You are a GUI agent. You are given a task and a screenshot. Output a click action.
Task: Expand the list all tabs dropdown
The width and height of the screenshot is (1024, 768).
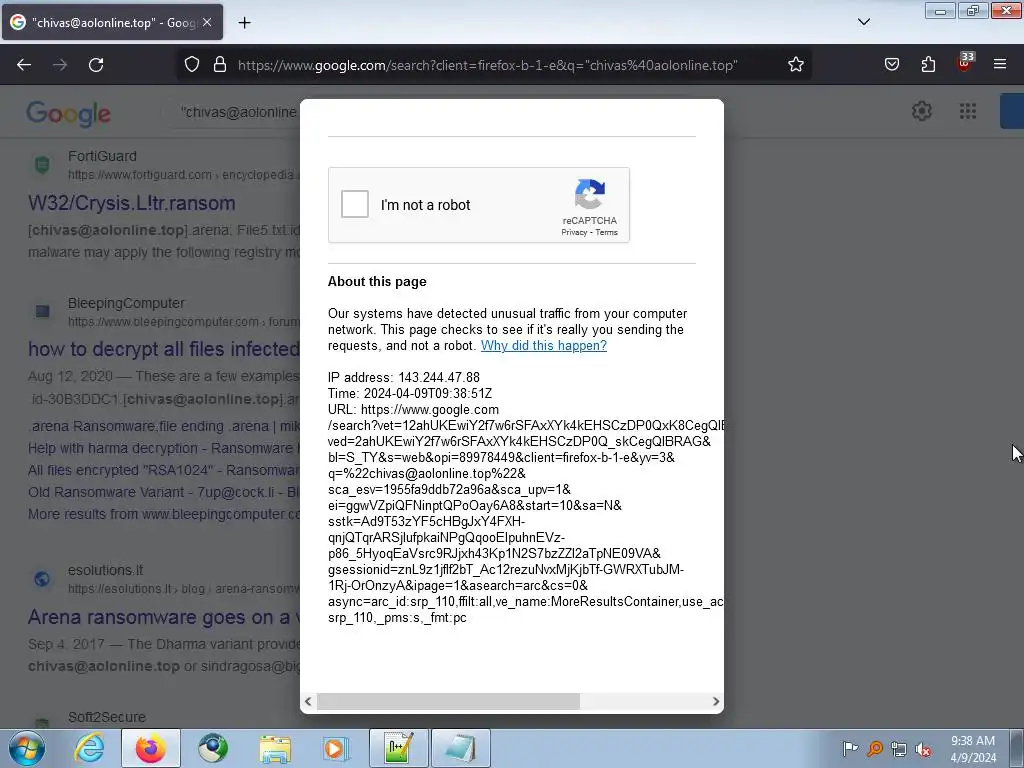864,22
